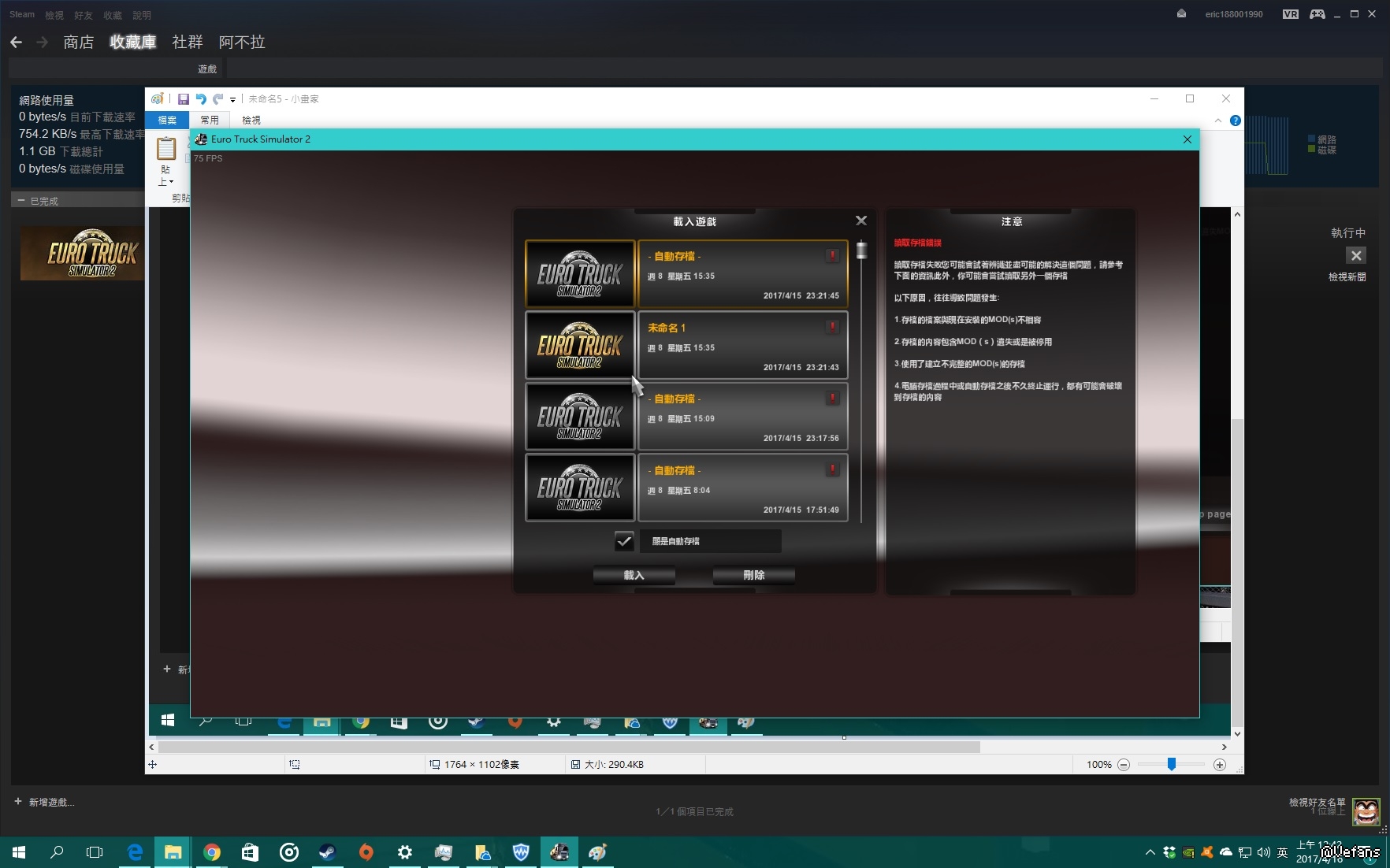This screenshot has height=868, width=1390.
Task: Go back using Steam's back arrow
Action: [17, 43]
